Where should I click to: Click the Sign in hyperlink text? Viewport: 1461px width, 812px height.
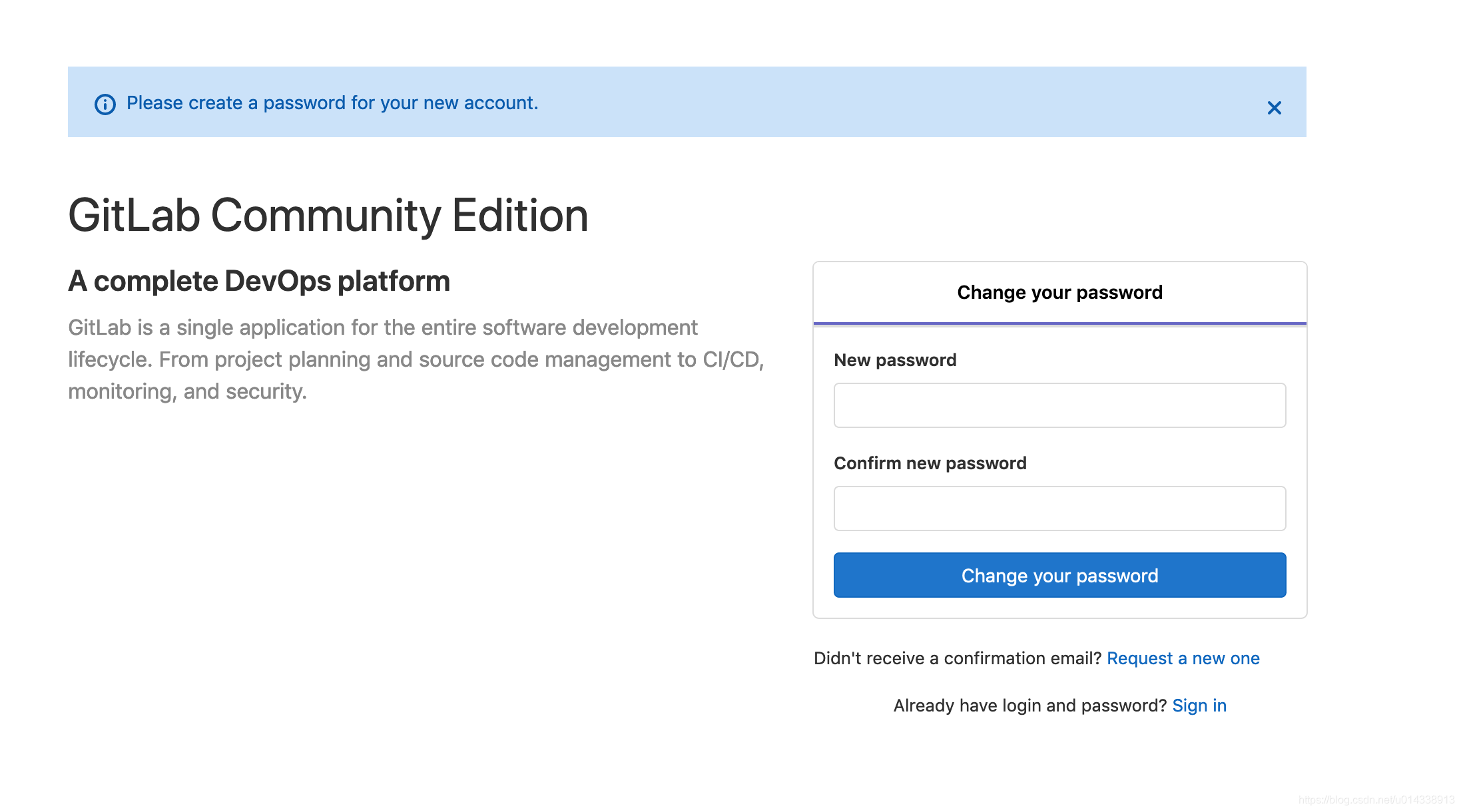(x=1199, y=705)
